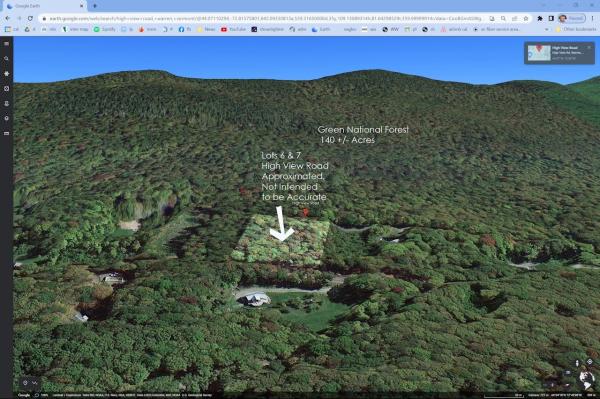Select the Google Earth browser tab
This screenshot has width=600, height=399.
click(45, 6)
